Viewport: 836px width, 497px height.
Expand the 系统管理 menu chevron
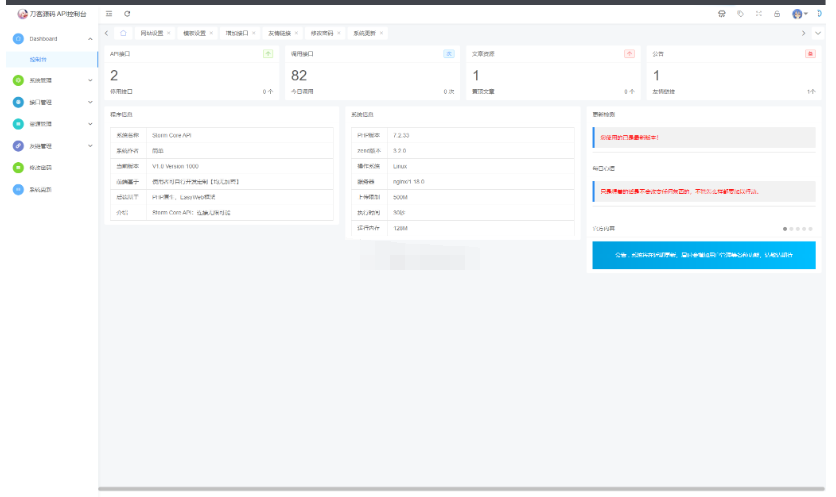[90, 81]
